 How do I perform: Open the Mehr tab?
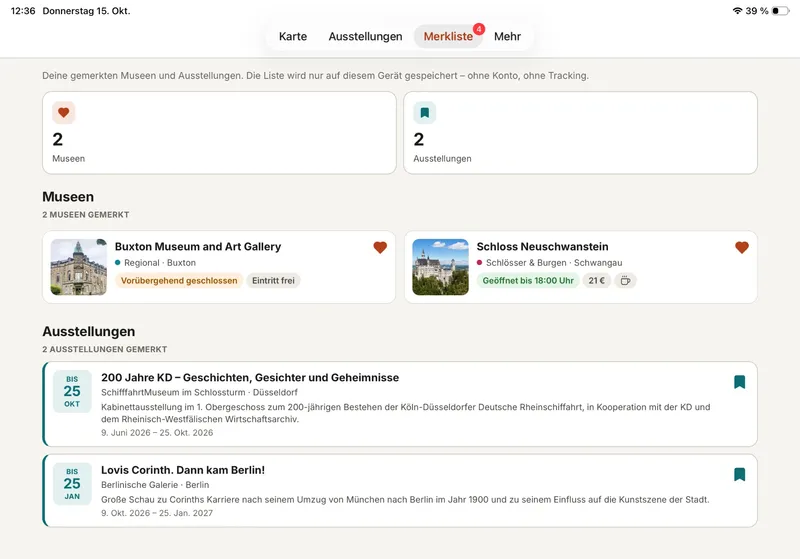(x=507, y=36)
